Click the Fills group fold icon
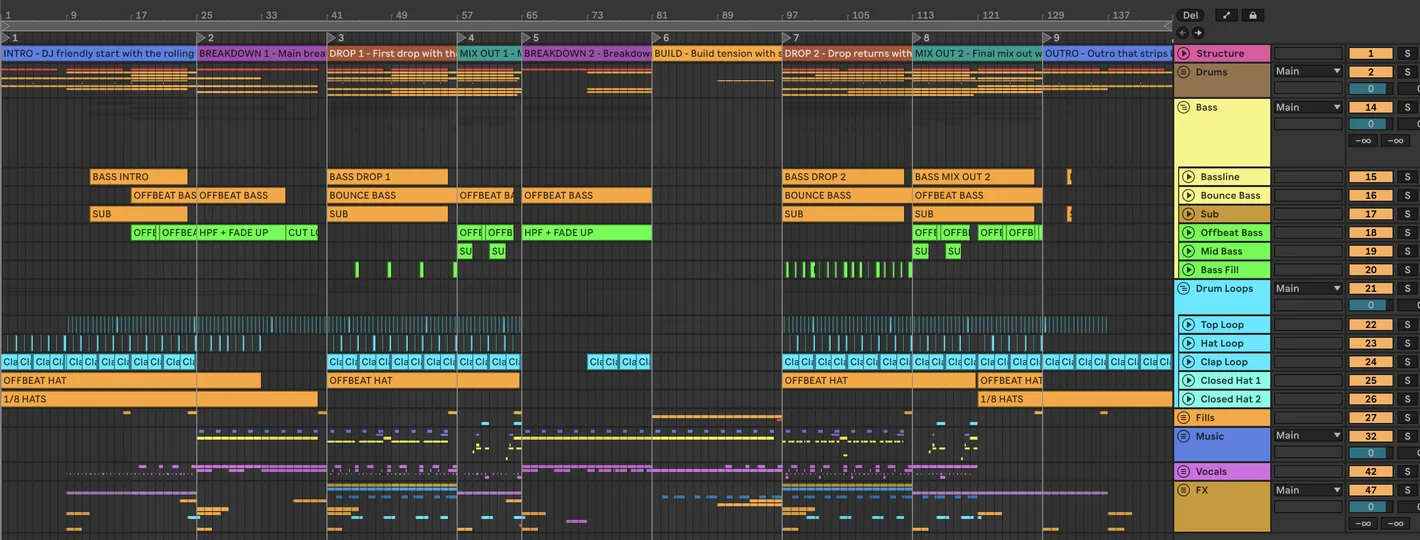 [1184, 417]
